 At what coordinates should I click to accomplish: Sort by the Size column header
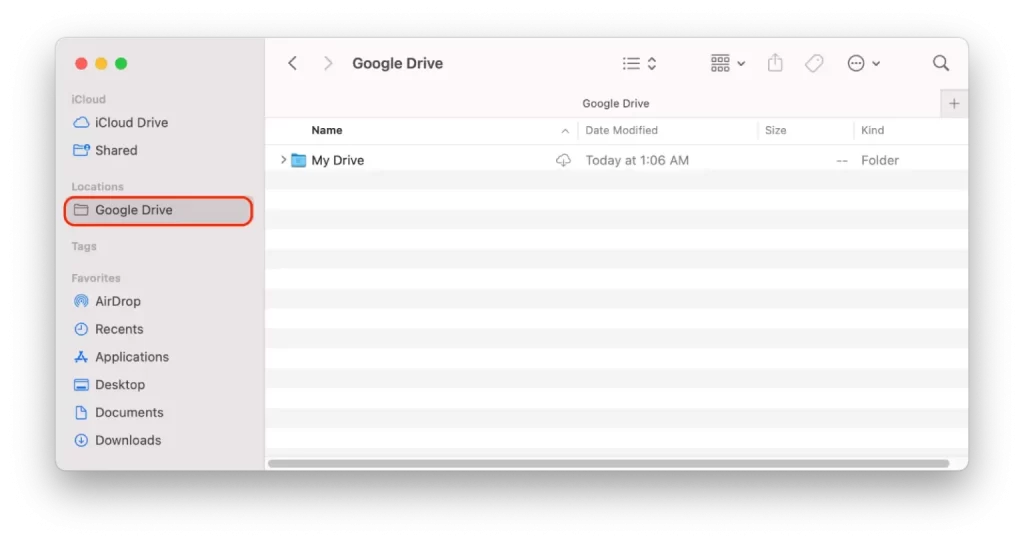click(x=775, y=130)
